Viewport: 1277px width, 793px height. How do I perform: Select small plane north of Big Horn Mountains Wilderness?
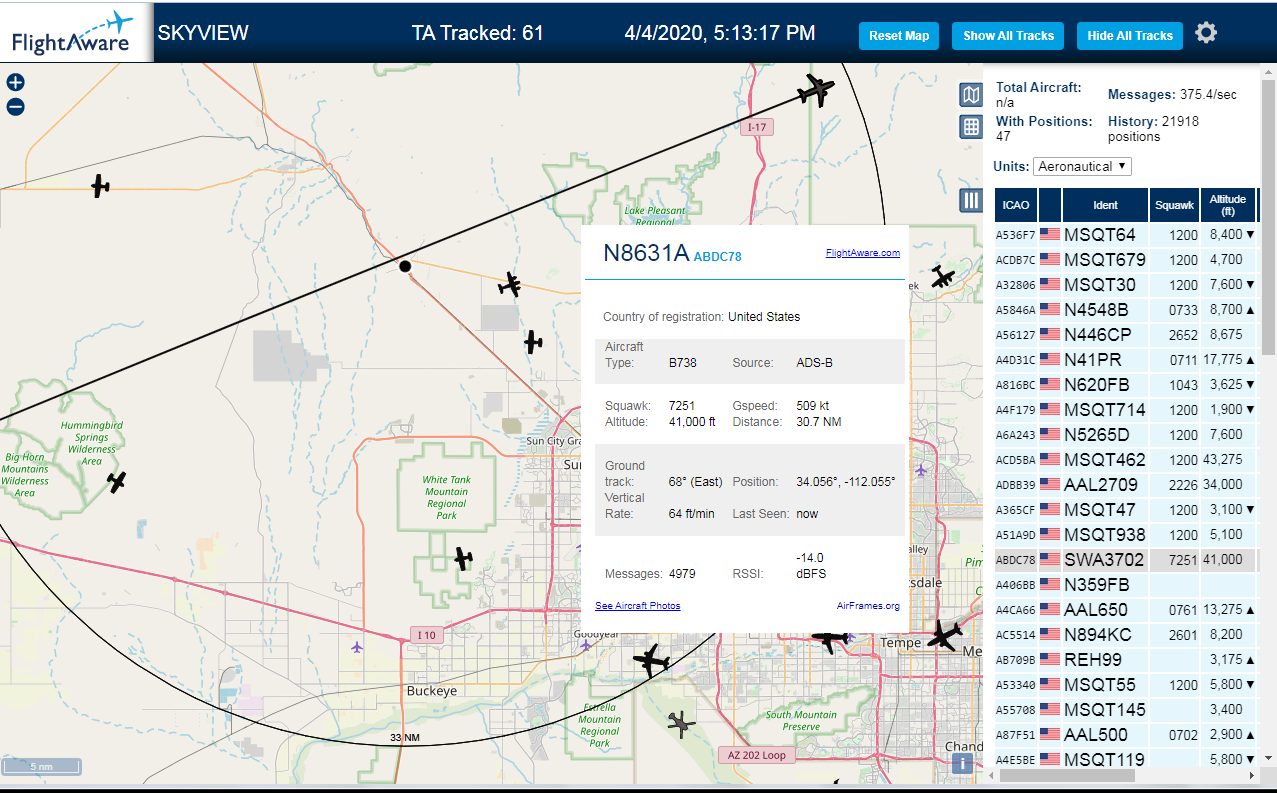100,185
